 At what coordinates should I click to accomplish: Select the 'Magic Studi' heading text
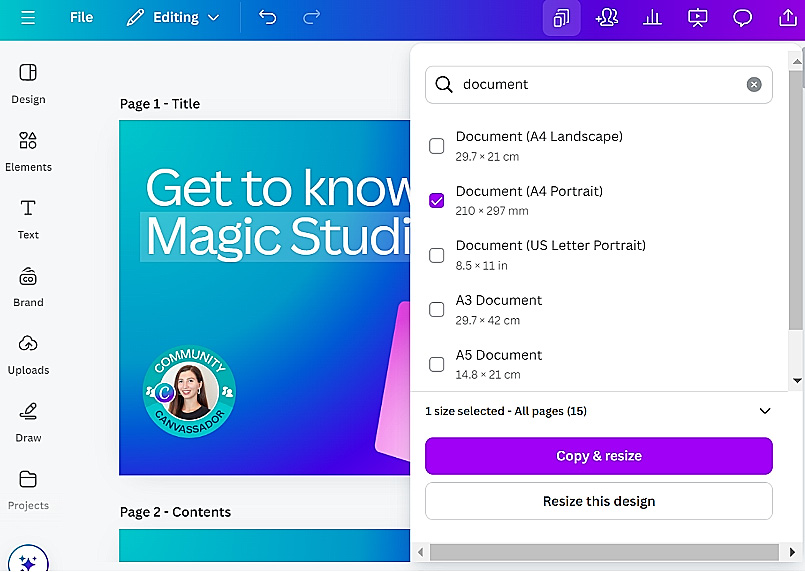coord(278,237)
